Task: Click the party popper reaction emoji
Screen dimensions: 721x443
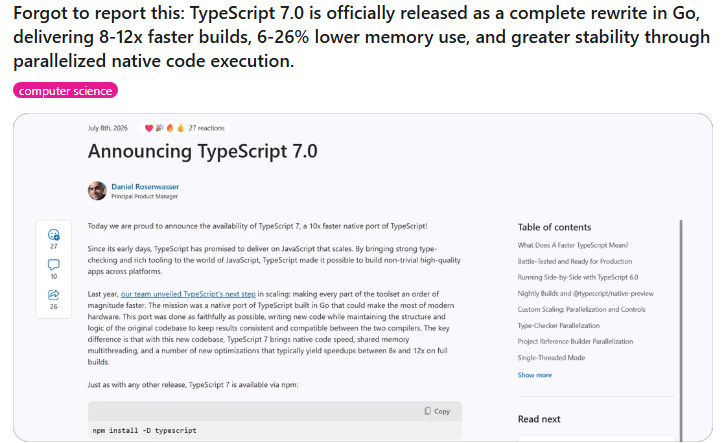Action: coord(159,128)
